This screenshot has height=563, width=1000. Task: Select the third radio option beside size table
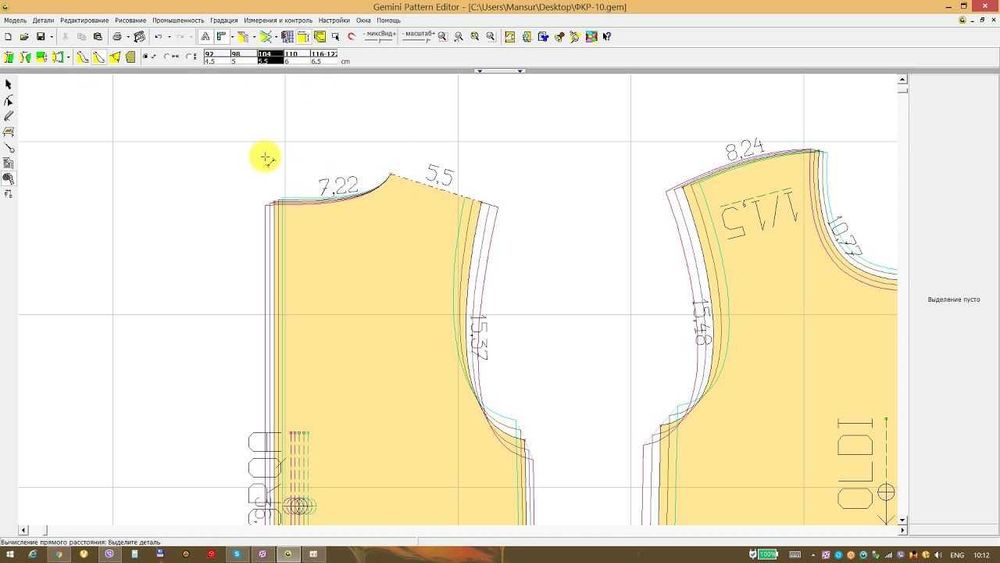(188, 57)
